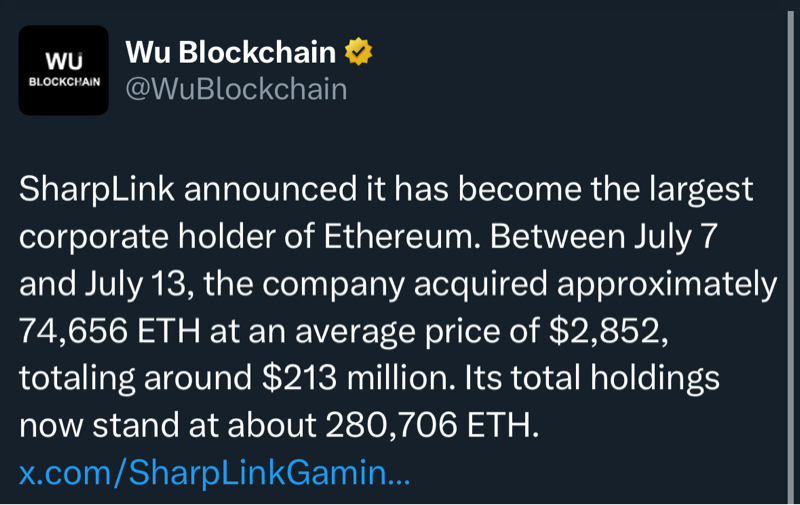Click the @WuBlockchain handle

pyautogui.click(x=235, y=89)
